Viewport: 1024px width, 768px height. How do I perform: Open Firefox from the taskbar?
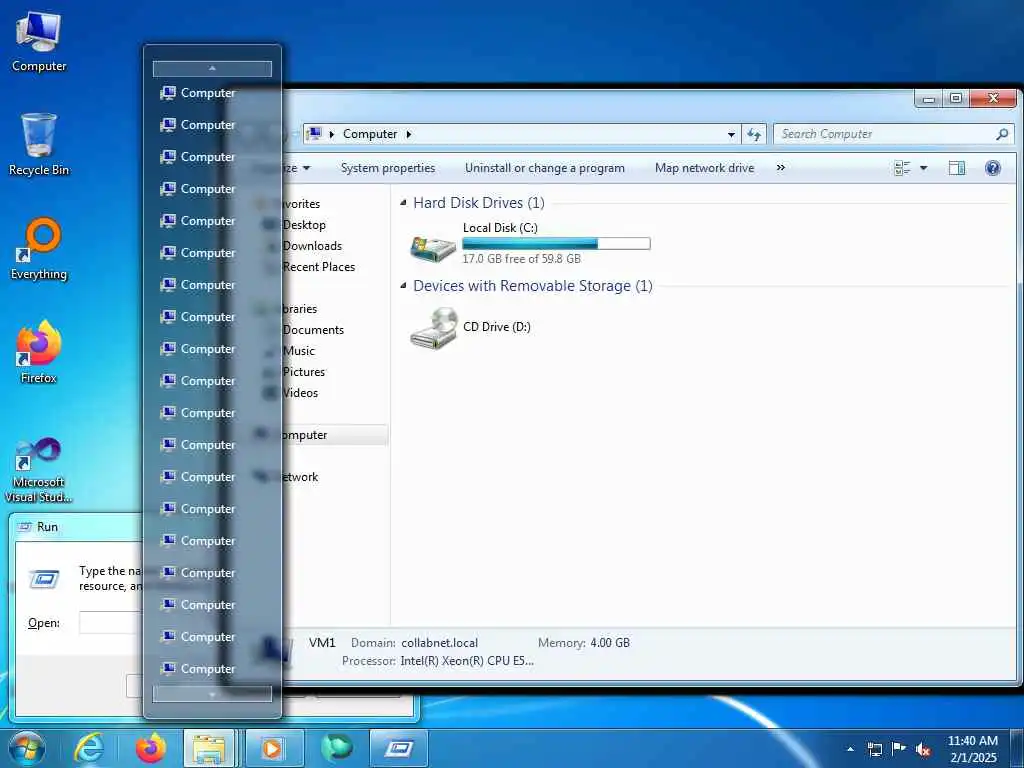point(150,748)
